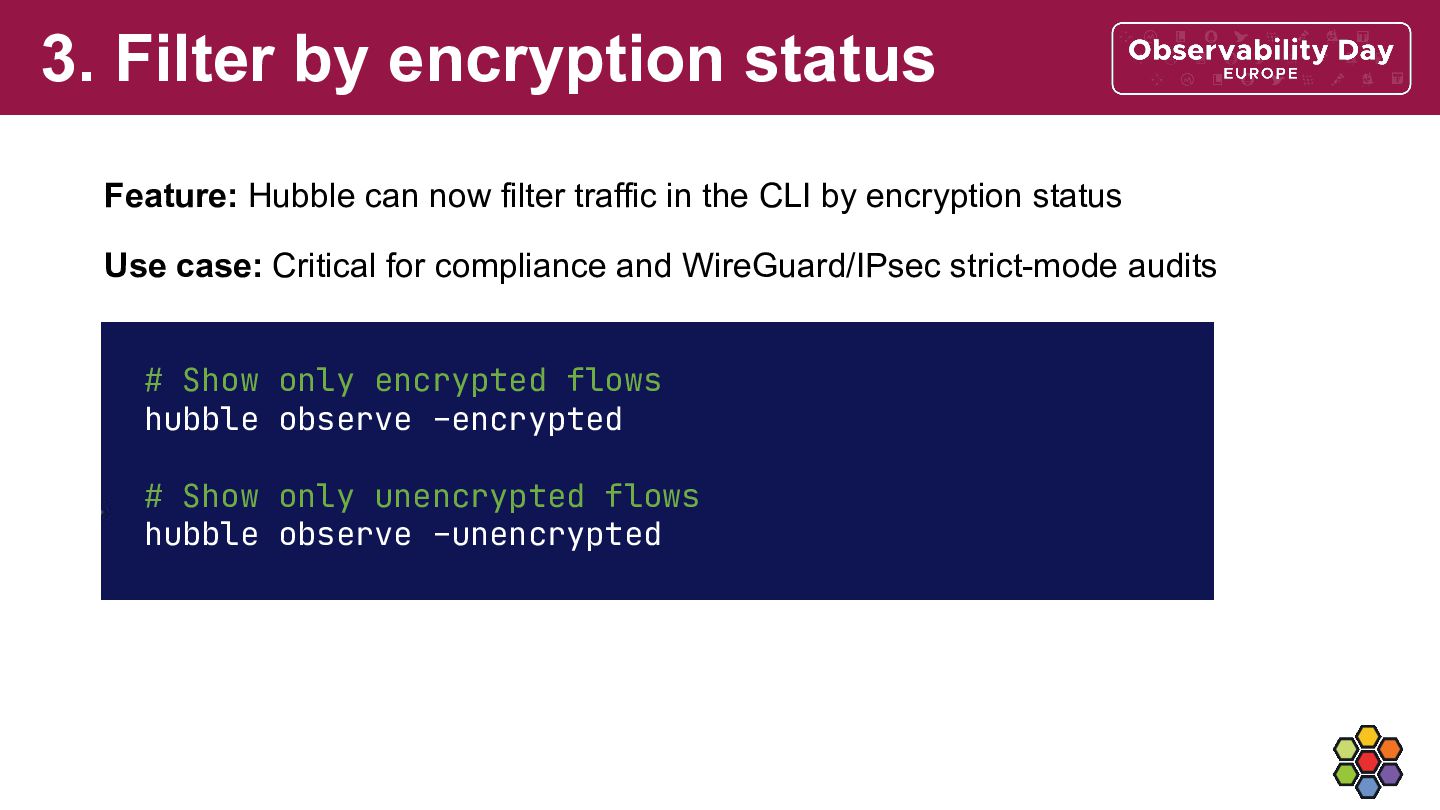Image resolution: width=1440 pixels, height=810 pixels.
Task: Click the purple hexagon in the logo
Action: coord(1390,773)
